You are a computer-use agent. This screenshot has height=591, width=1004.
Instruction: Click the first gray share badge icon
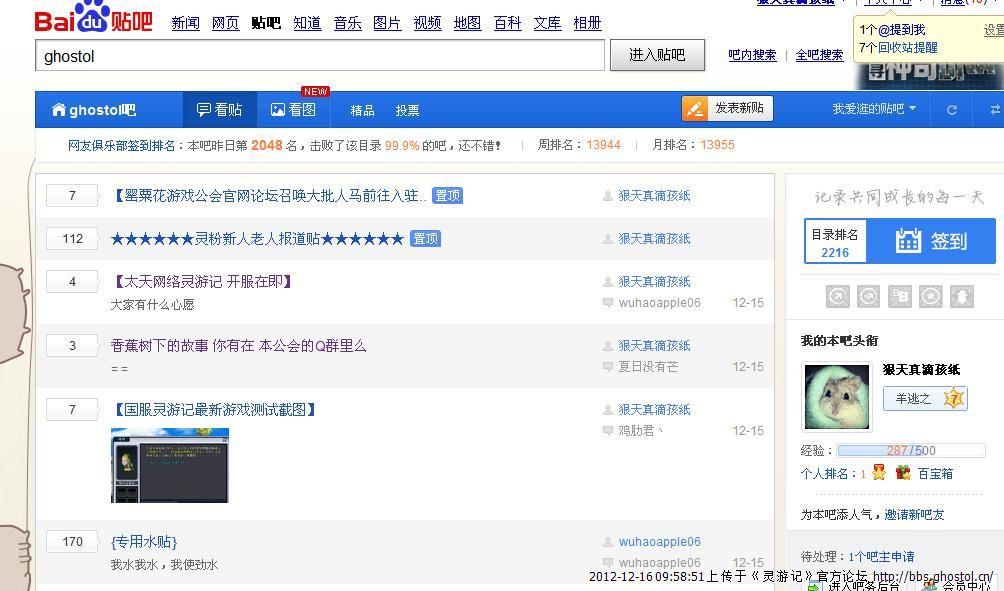tap(837, 296)
